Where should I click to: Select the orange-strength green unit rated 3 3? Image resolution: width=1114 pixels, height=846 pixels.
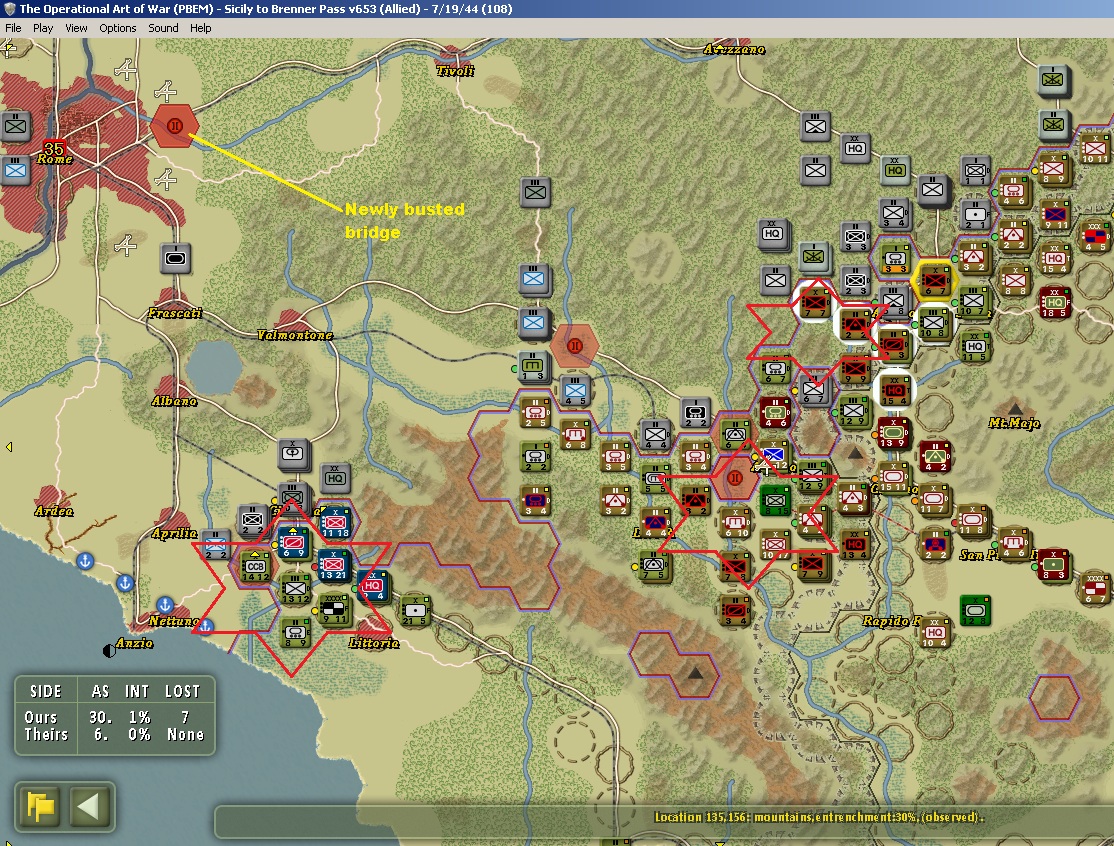(895, 259)
